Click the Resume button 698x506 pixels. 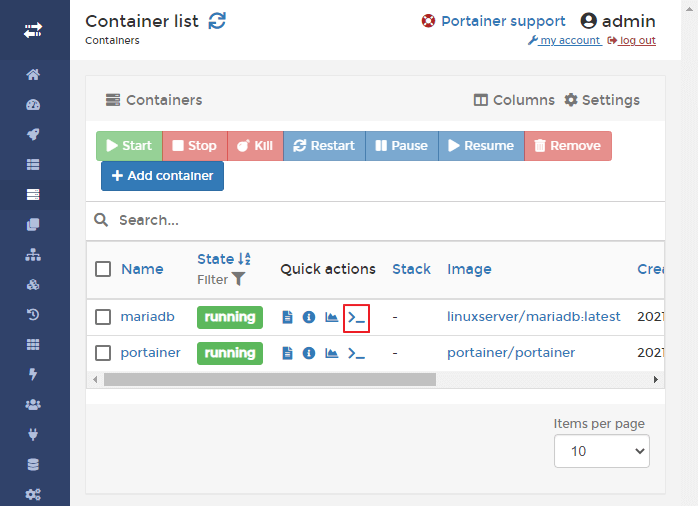(x=481, y=146)
